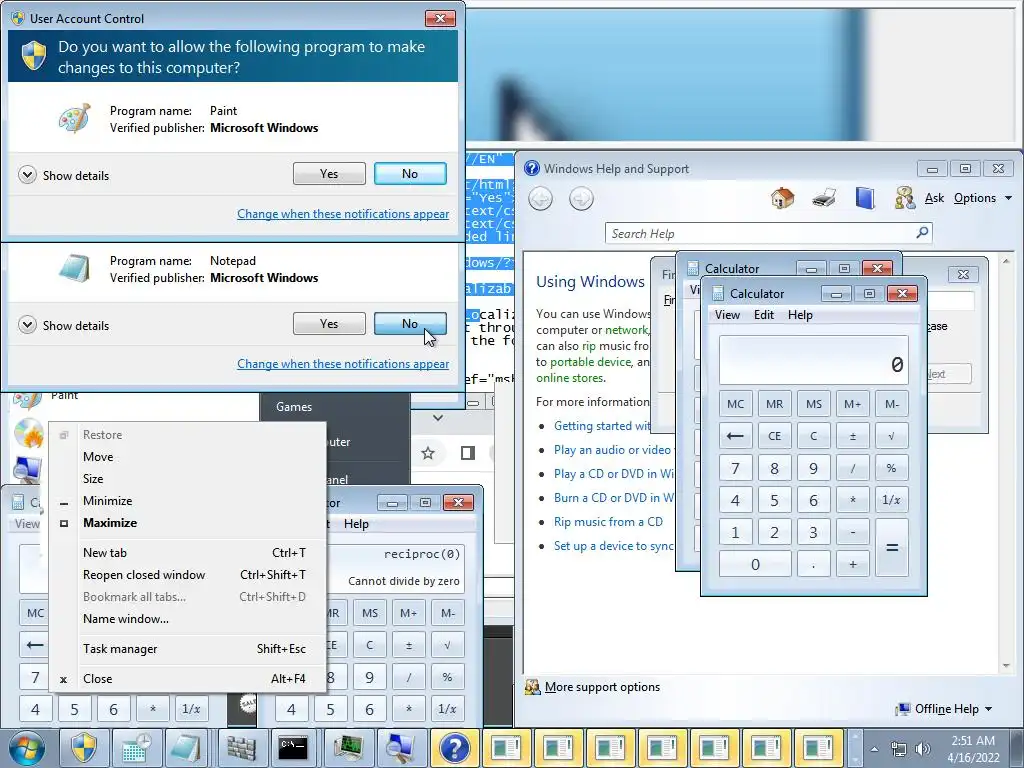
Task: Click the UAC shield taskbar icon
Action: tap(84, 748)
